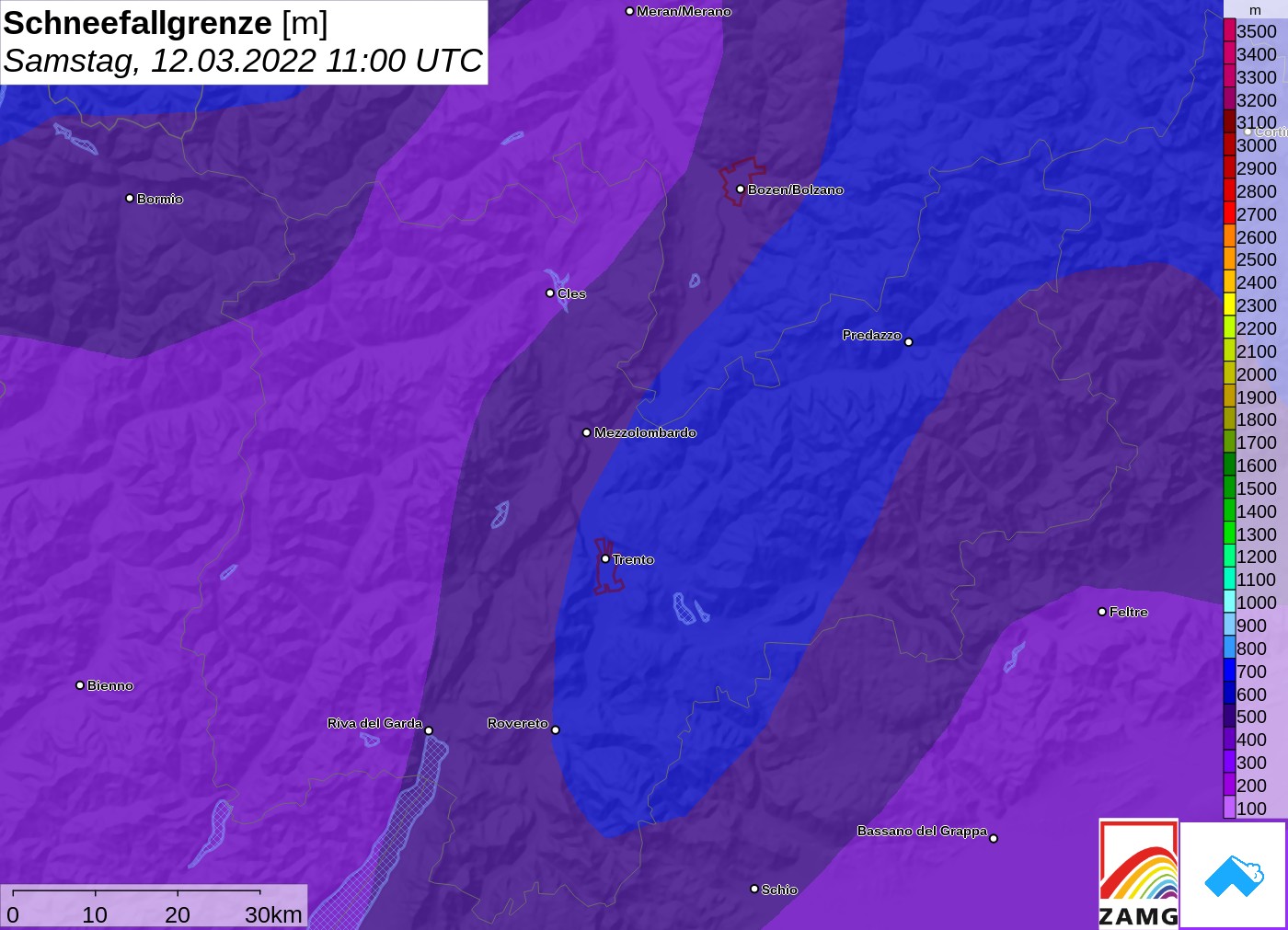
Task: Click the Schneefallgrenze [m] title
Action: click(166, 23)
